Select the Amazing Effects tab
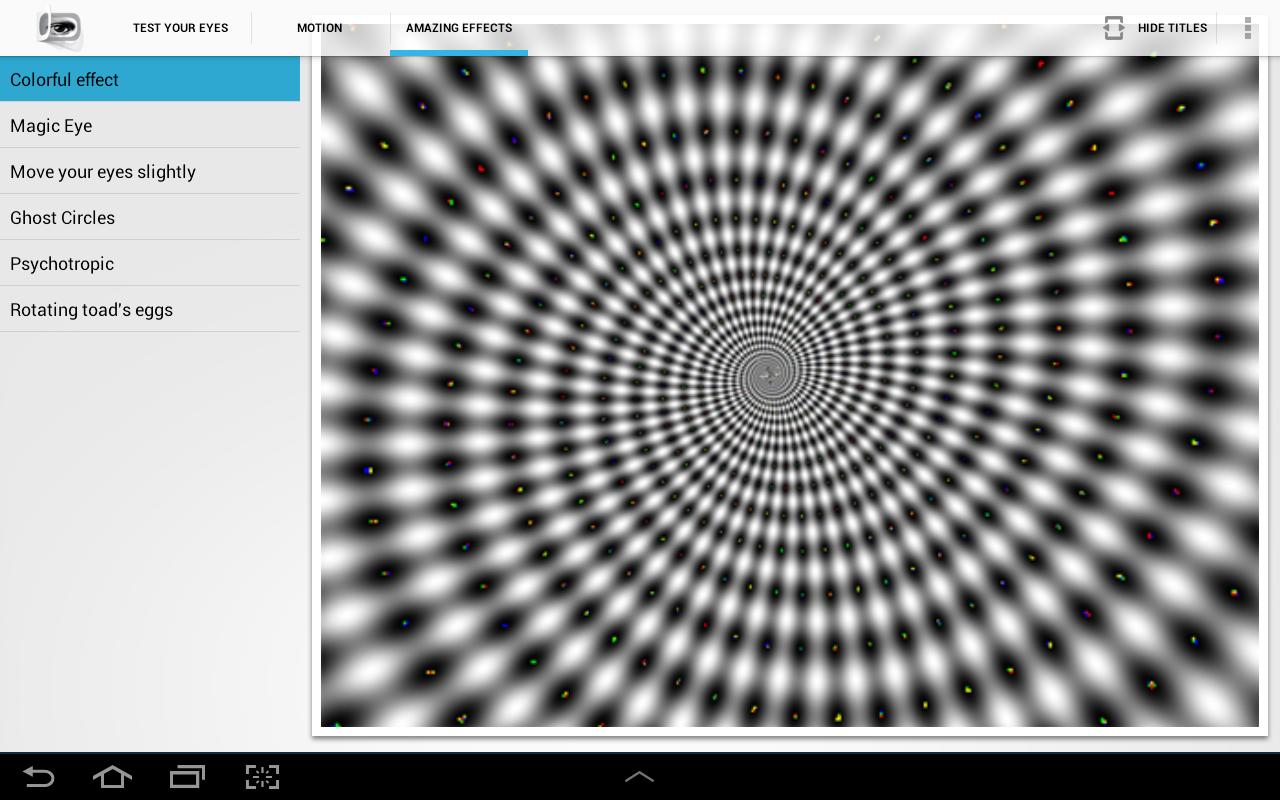The width and height of the screenshot is (1280, 800). coord(459,28)
